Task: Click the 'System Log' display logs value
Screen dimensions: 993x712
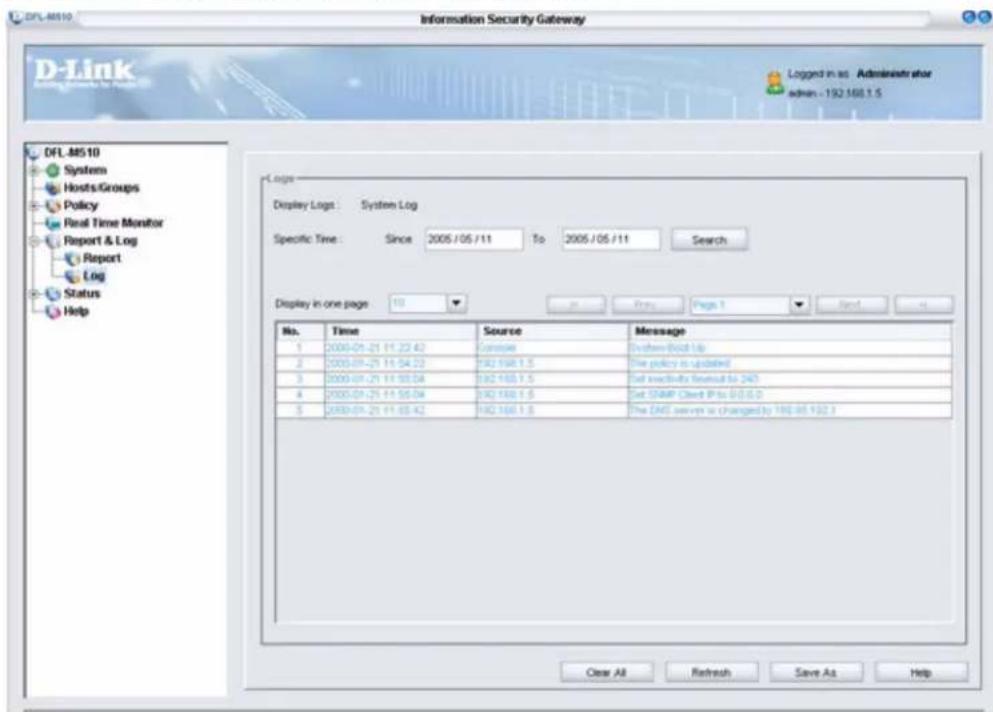Action: (x=389, y=205)
